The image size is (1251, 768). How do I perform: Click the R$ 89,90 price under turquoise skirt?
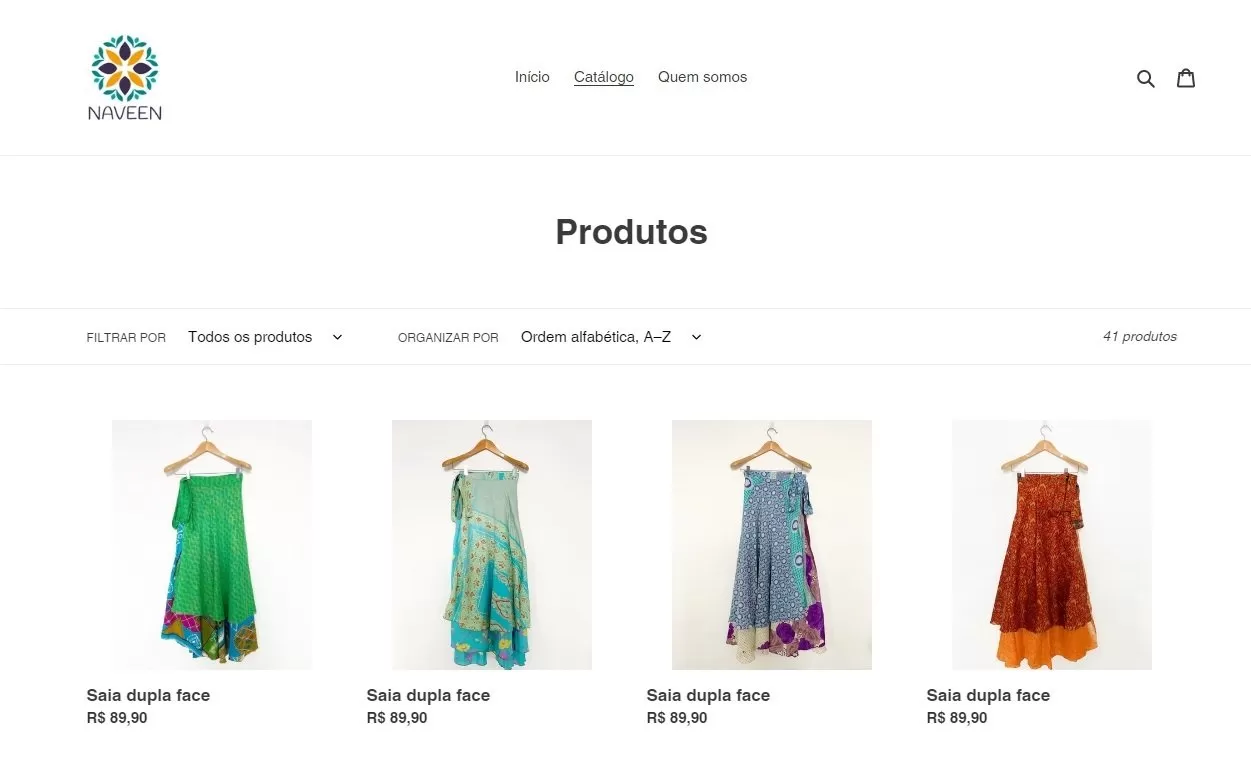click(397, 718)
